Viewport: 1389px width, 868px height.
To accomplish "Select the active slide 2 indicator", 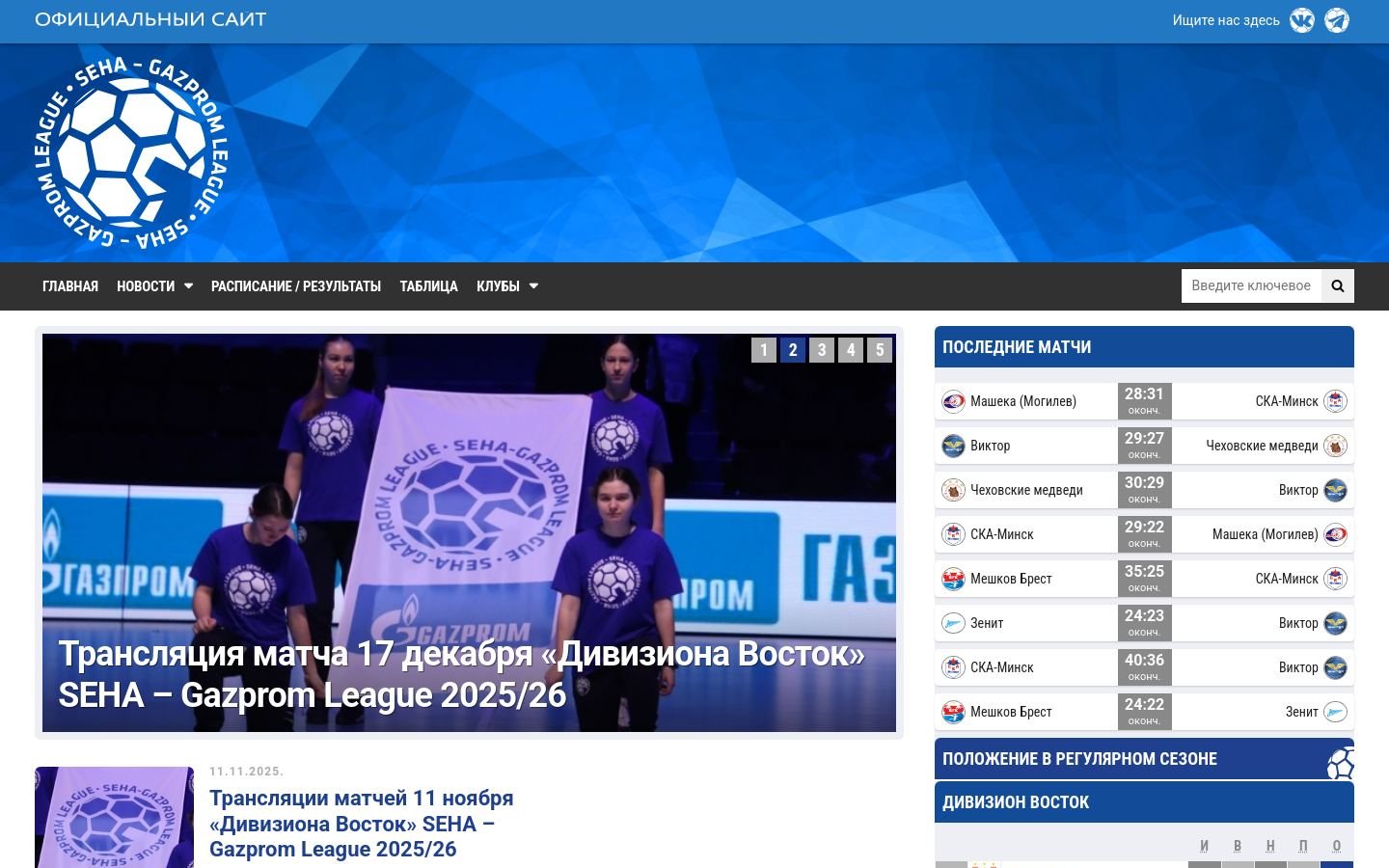I will coord(793,350).
